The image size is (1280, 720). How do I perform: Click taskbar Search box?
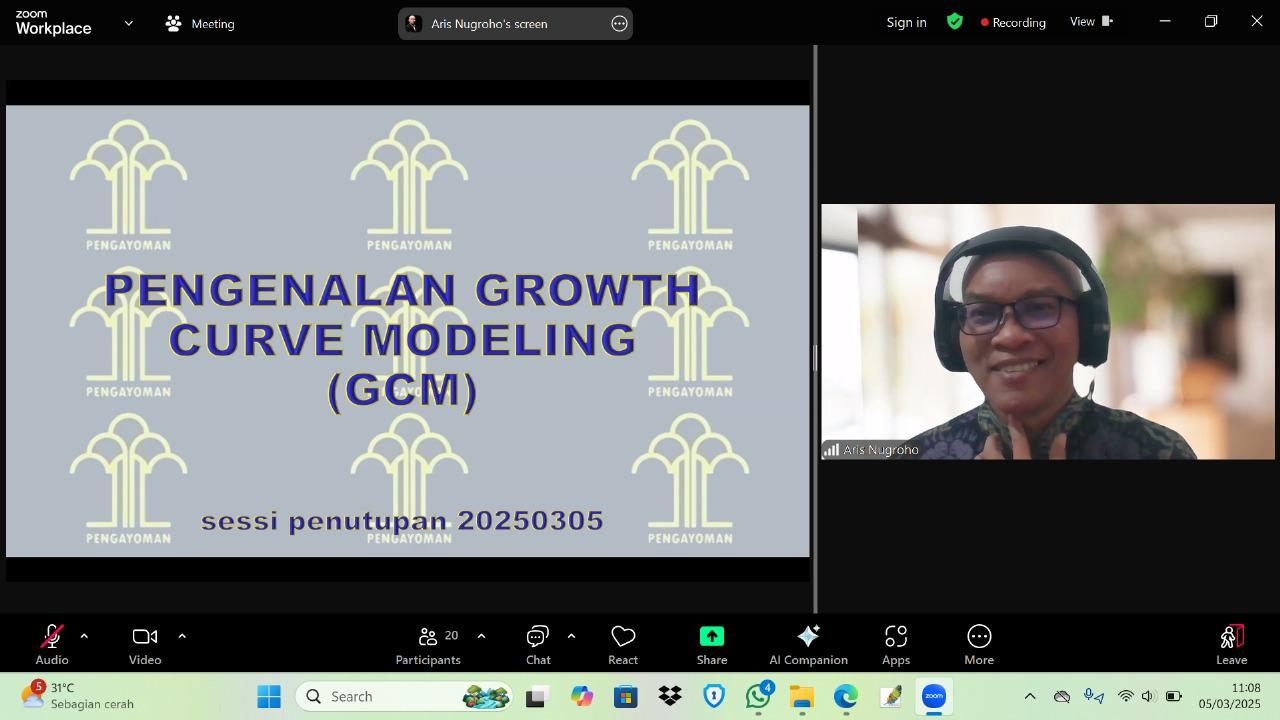click(404, 696)
